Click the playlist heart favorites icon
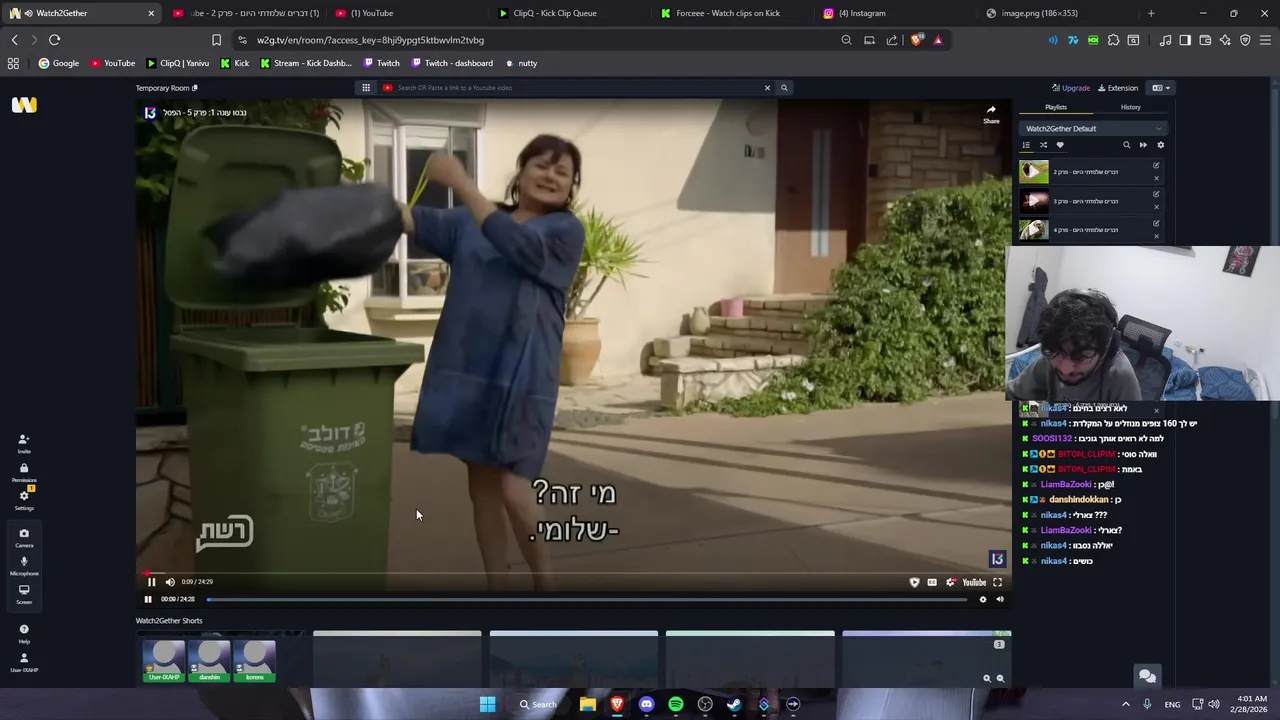This screenshot has width=1280, height=720. [x=1060, y=145]
